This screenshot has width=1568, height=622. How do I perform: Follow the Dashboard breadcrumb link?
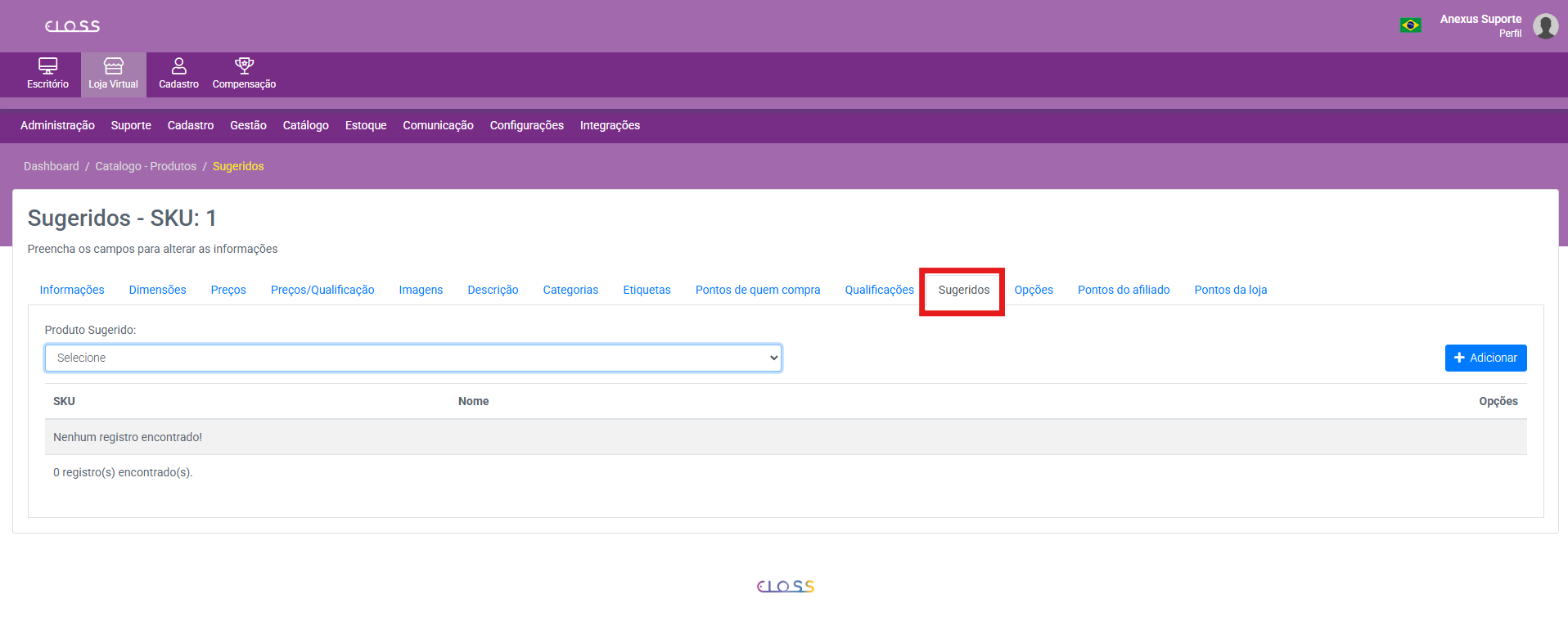coord(52,166)
